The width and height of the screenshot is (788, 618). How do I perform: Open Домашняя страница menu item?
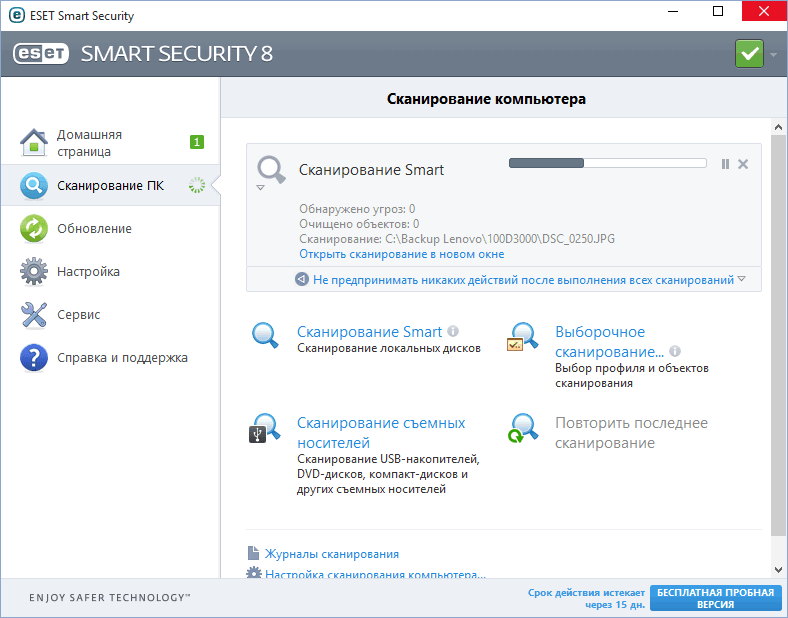click(111, 143)
